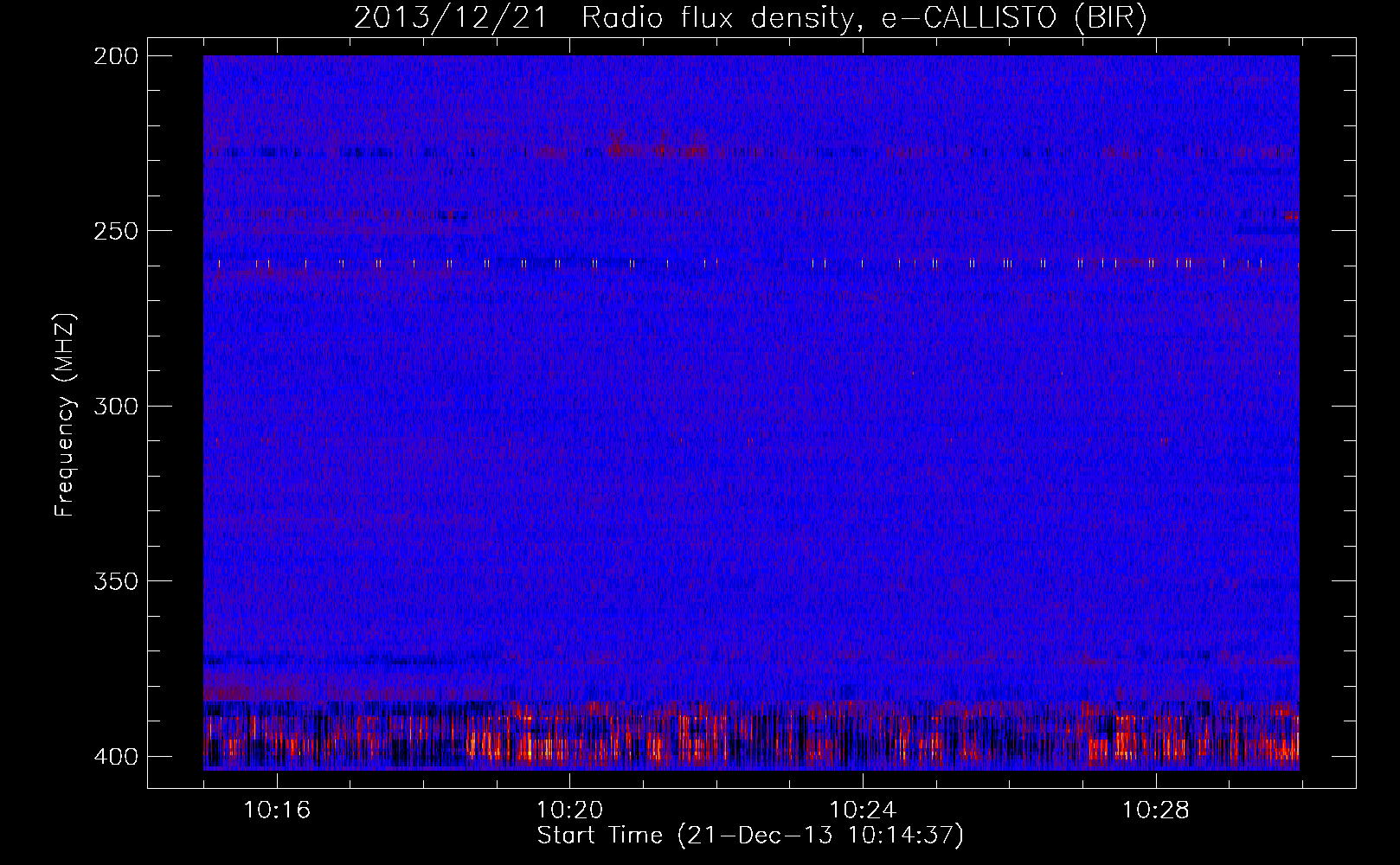The width and height of the screenshot is (1400, 865).
Task: Select the 400 frequency axis label
Action: pos(116,757)
